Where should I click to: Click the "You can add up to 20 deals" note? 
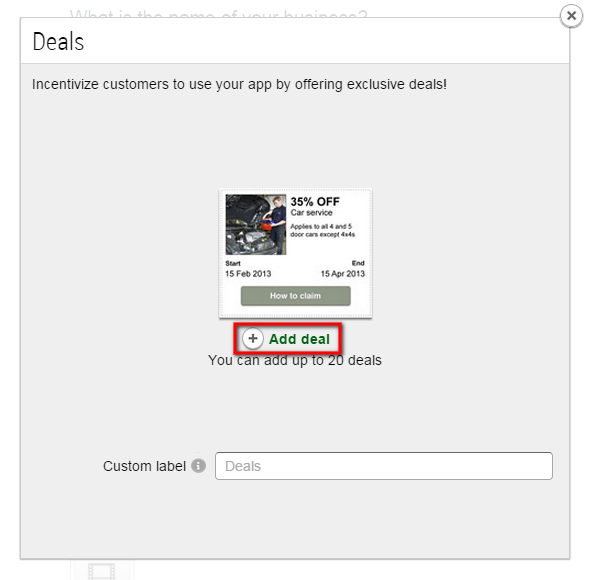295,360
